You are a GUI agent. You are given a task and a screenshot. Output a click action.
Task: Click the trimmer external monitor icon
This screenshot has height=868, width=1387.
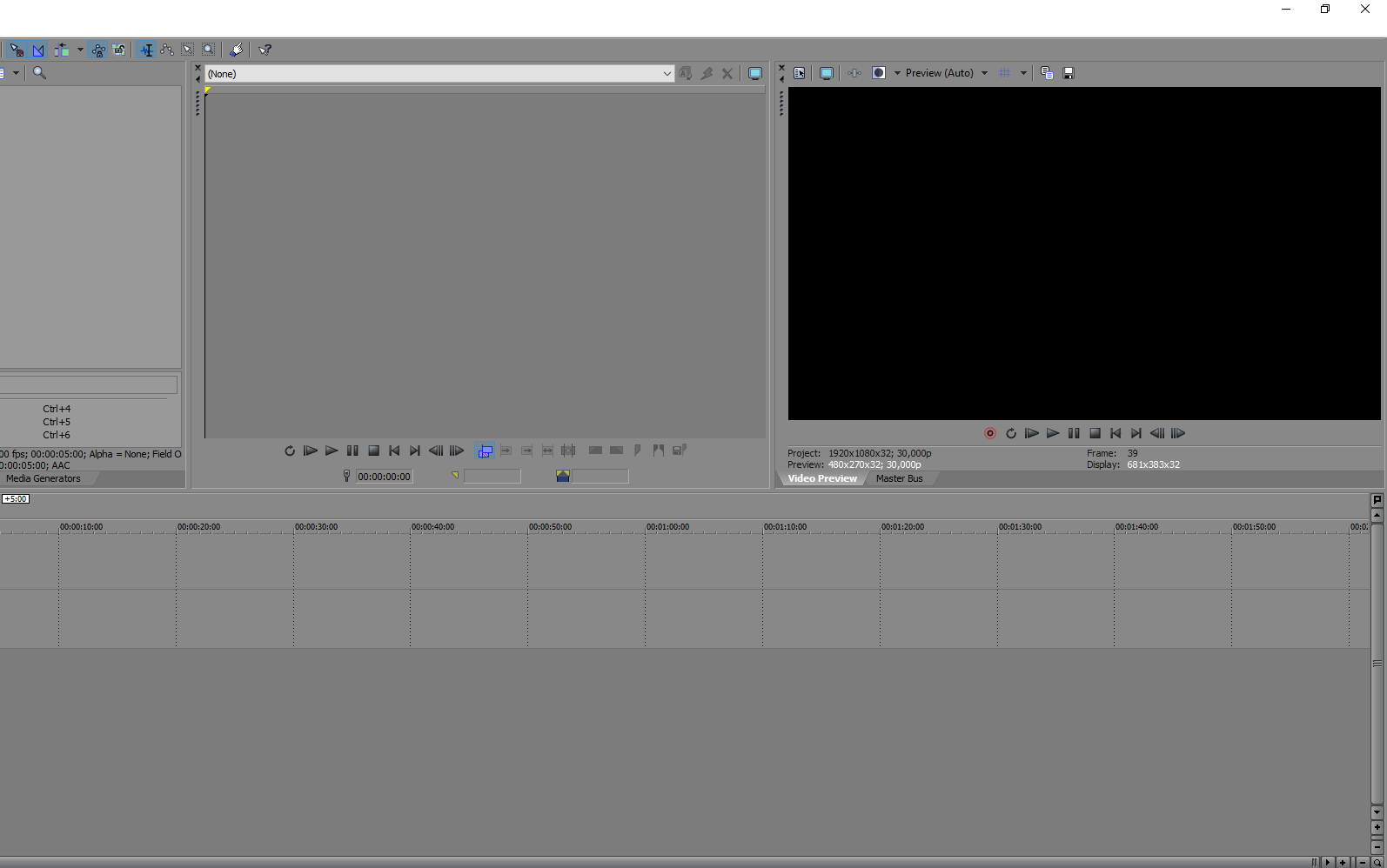[755, 74]
